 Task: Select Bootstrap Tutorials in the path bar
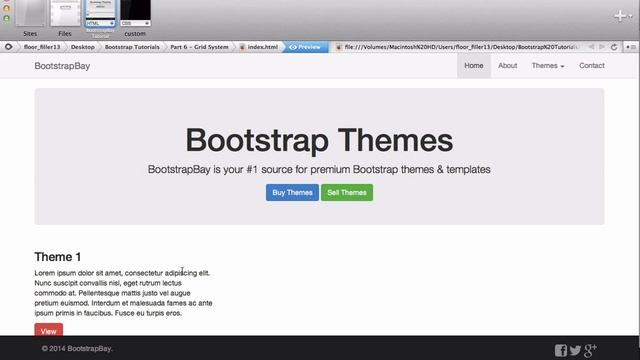click(x=132, y=47)
